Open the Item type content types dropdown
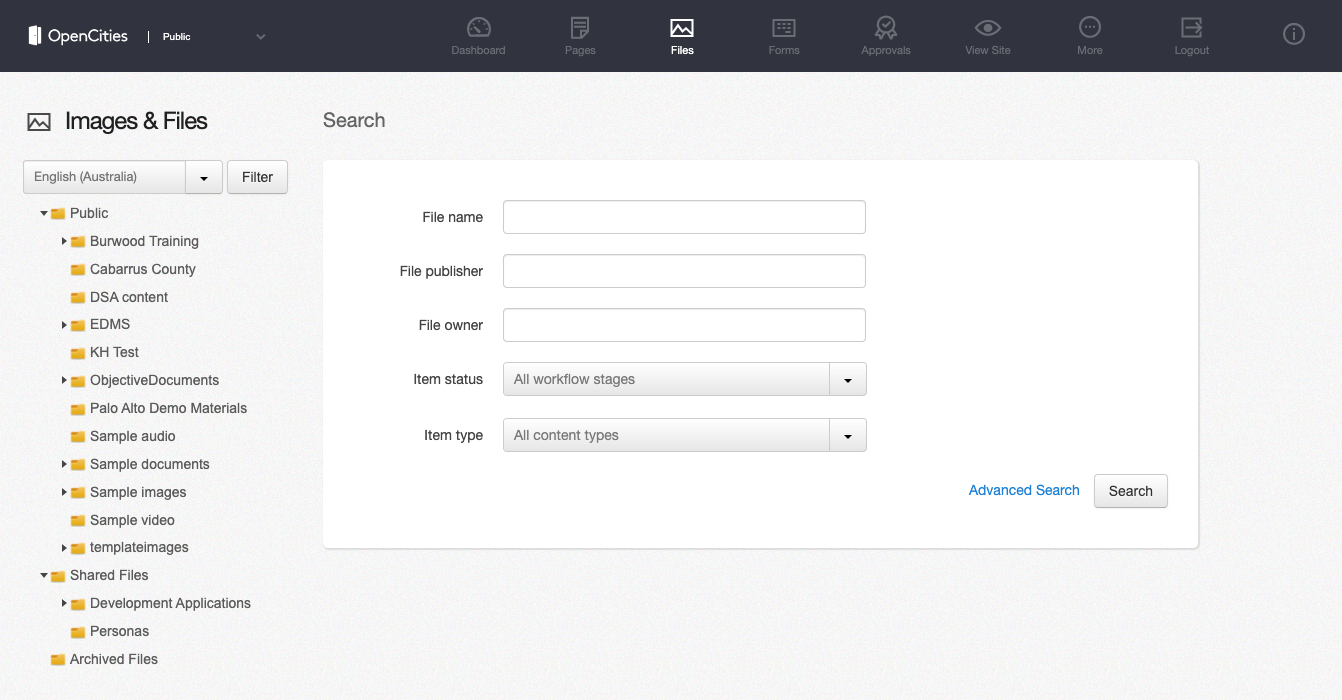 click(847, 435)
